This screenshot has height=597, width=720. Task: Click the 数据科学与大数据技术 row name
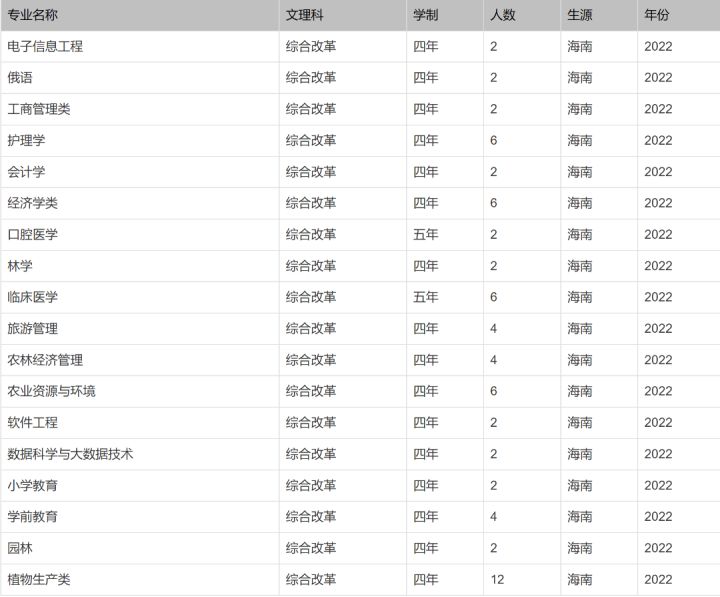tap(70, 454)
